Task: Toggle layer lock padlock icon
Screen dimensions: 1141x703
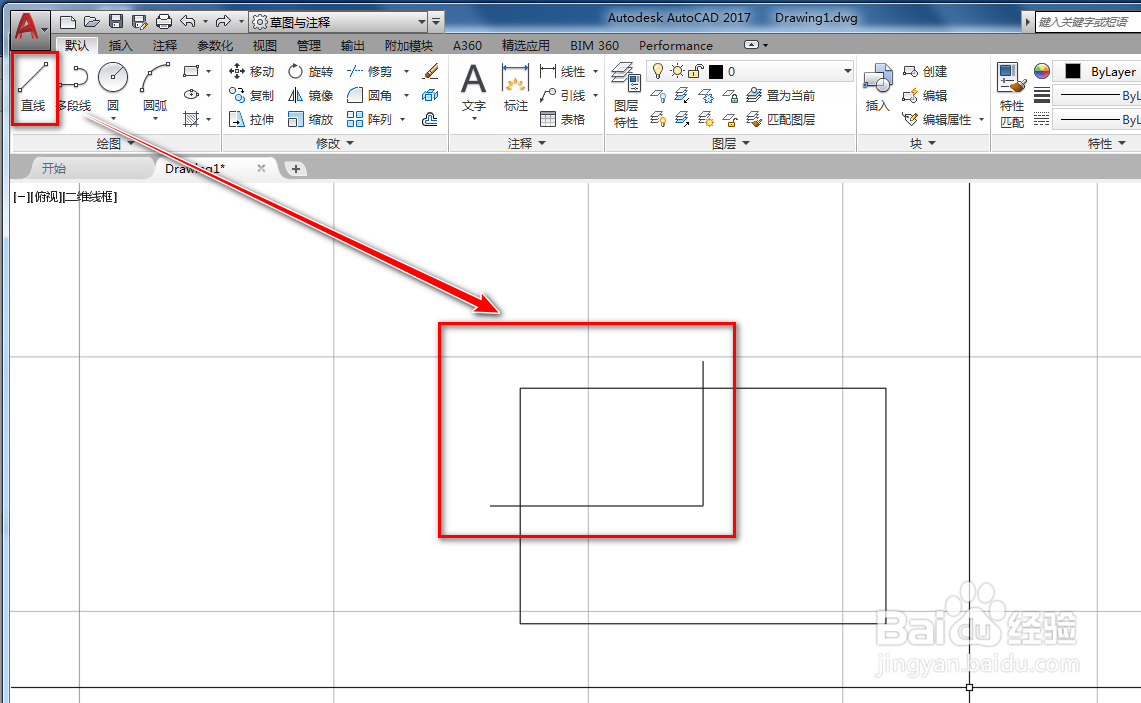Action: [x=696, y=71]
